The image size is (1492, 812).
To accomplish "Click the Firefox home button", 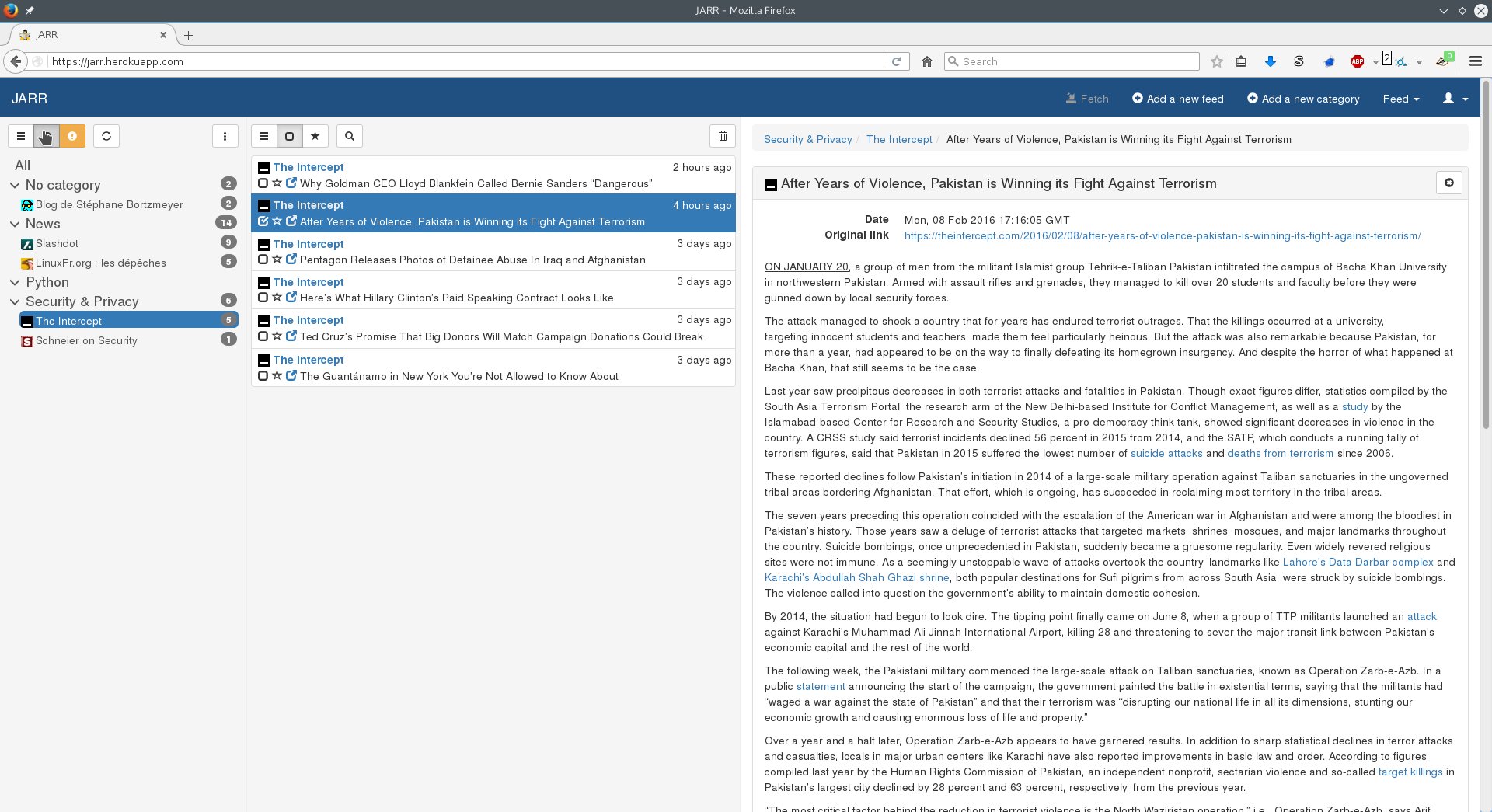I will point(927,61).
